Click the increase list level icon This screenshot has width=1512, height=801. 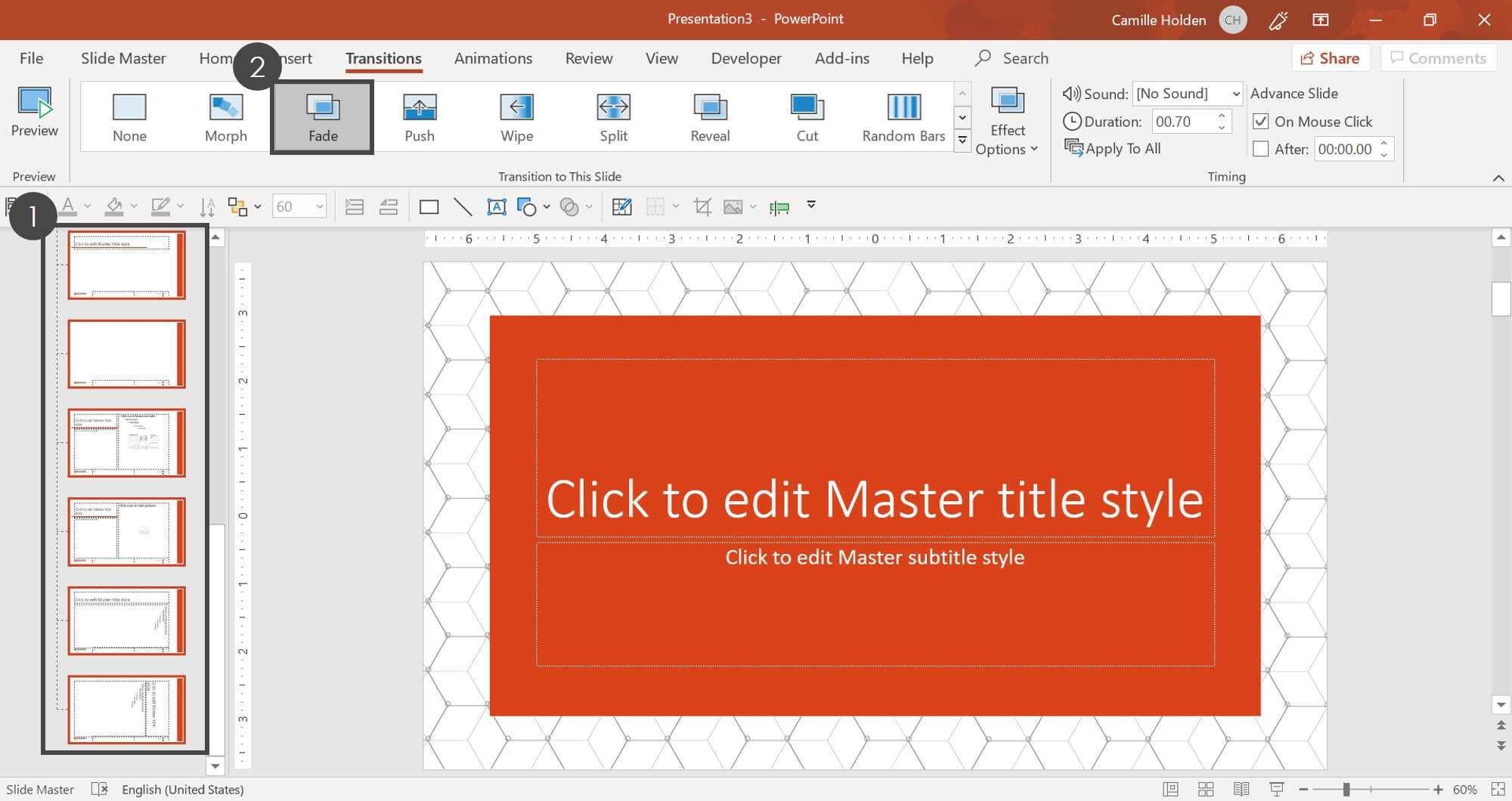(354, 206)
